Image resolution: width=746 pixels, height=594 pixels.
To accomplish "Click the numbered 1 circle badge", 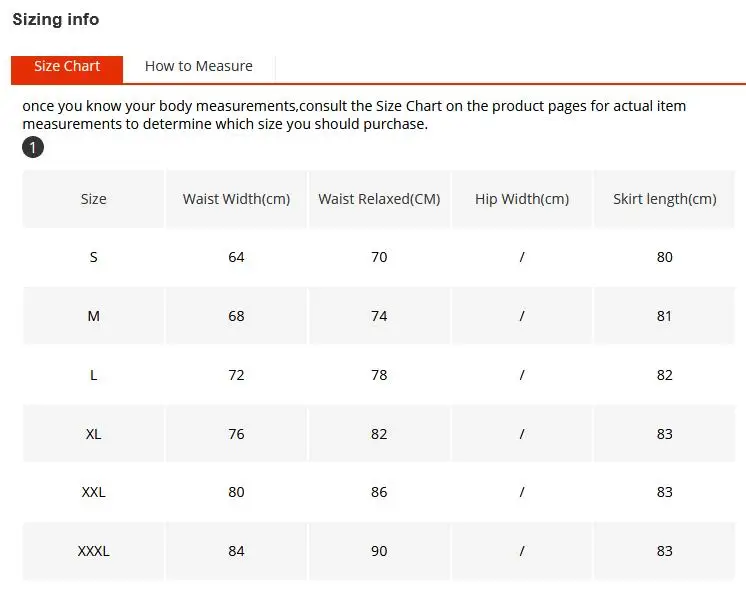I will [x=33, y=147].
